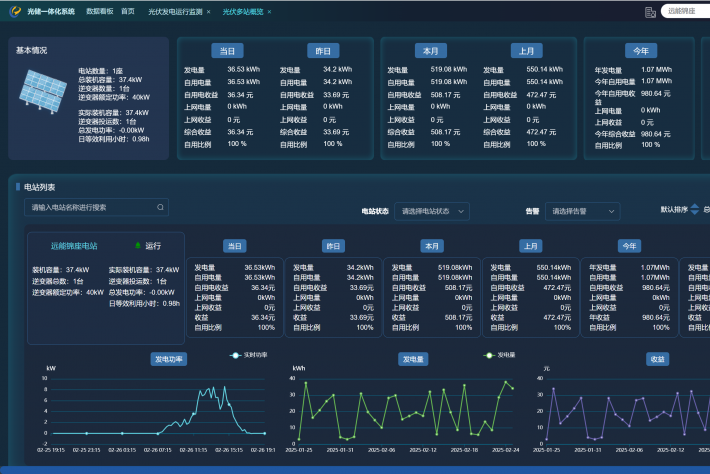Open the 数据看板 menu
Image resolution: width=710 pixels, height=474 pixels.
click(x=99, y=11)
